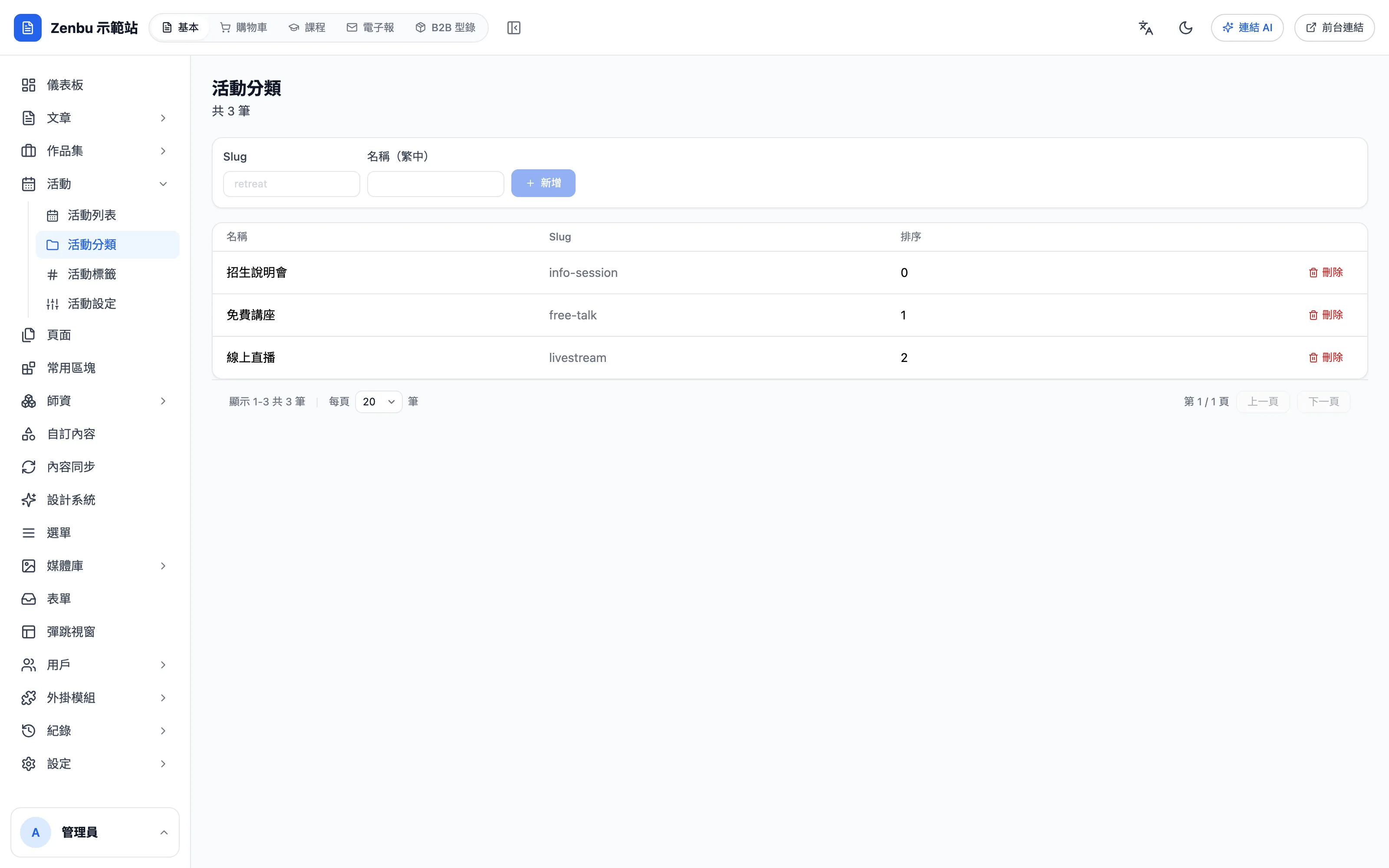Click the Zenbu blue document logo icon
Image resolution: width=1389 pixels, height=868 pixels.
point(27,27)
